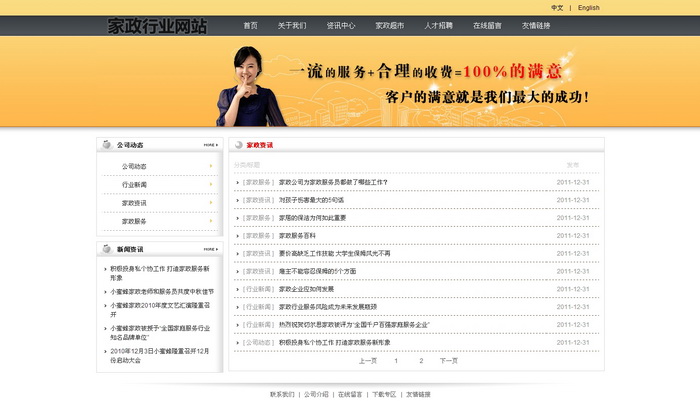Screen dimensions: 700x406
Task: Click the yellow arrow beside 行业新闻
Action: click(x=211, y=184)
